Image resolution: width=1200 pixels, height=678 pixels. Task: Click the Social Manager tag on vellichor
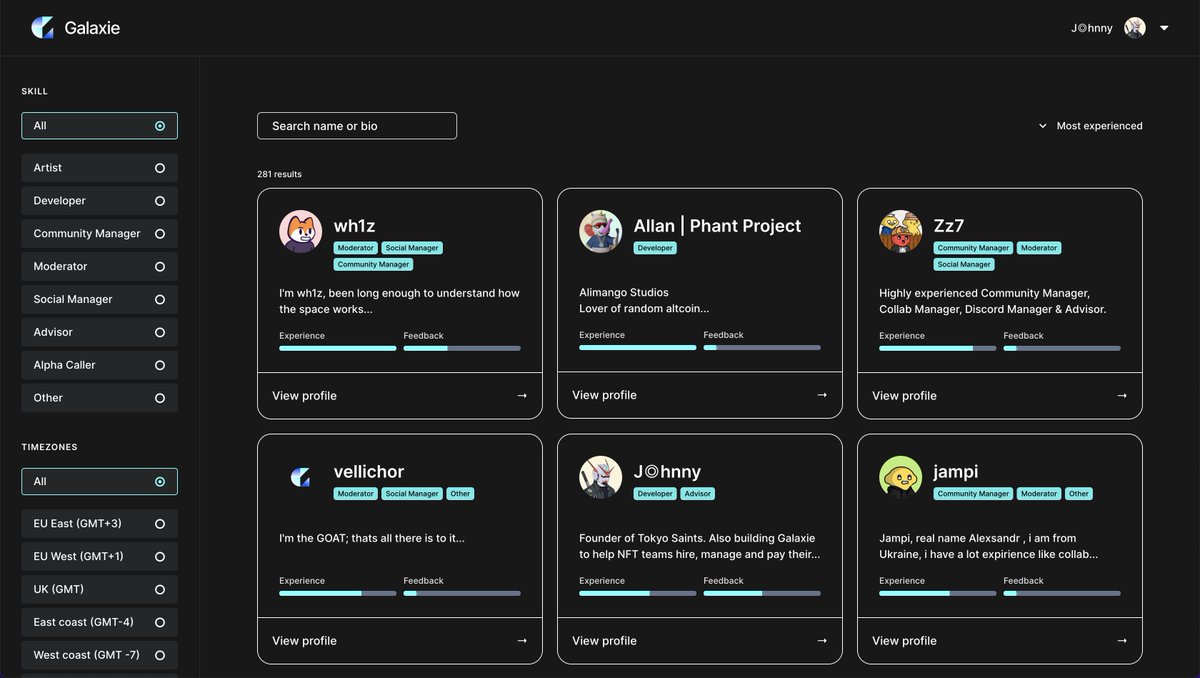[412, 494]
